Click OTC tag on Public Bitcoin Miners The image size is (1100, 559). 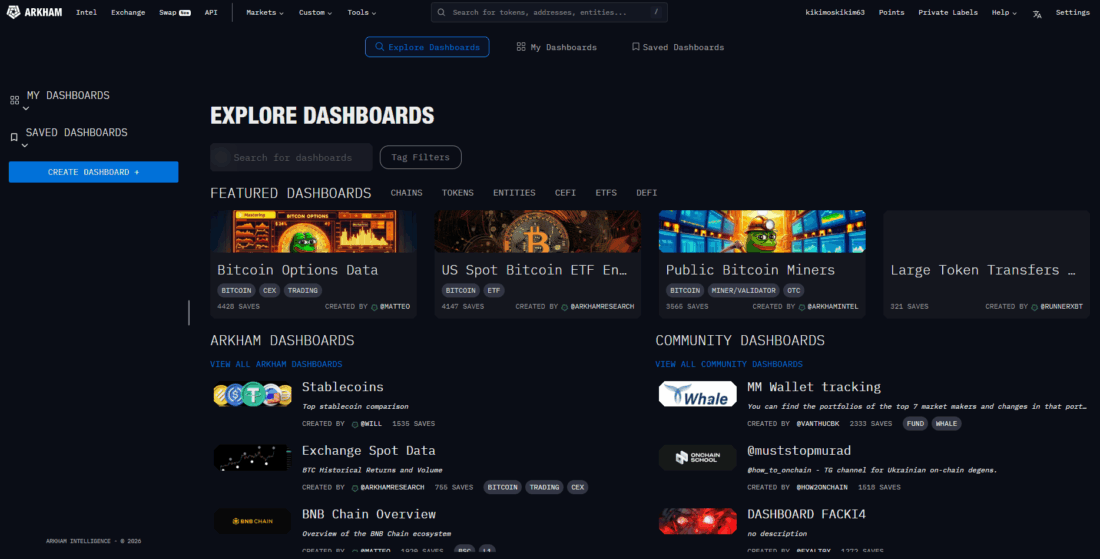[x=793, y=290]
